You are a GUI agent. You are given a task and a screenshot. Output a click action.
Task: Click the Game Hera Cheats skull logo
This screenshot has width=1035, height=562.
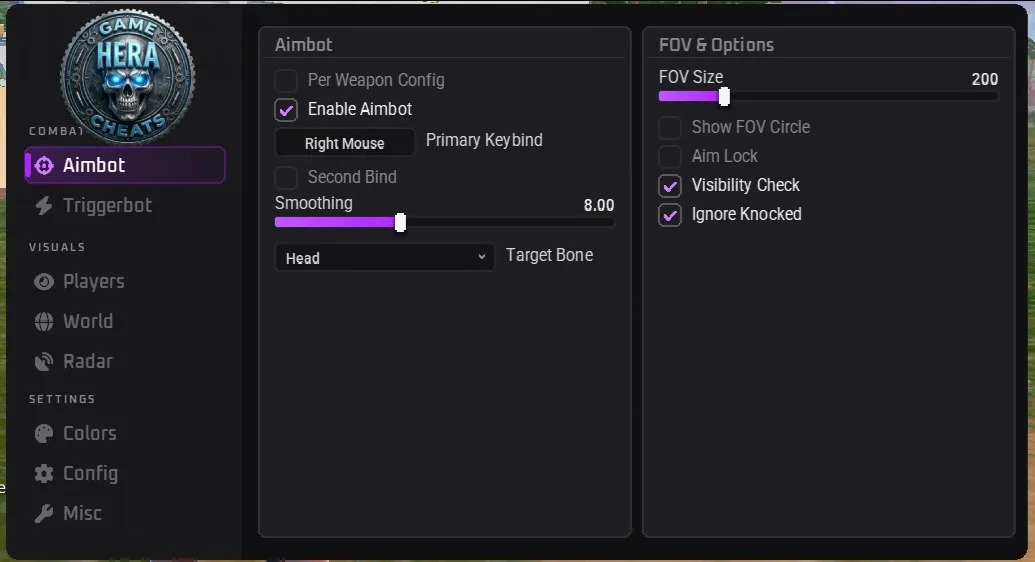click(127, 77)
